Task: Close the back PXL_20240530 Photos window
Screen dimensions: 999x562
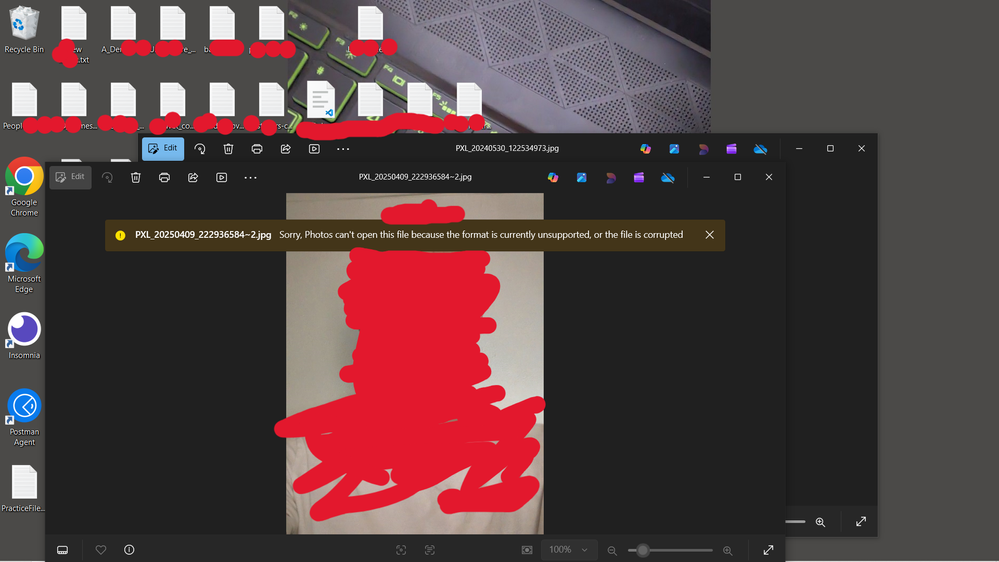Action: 861,148
